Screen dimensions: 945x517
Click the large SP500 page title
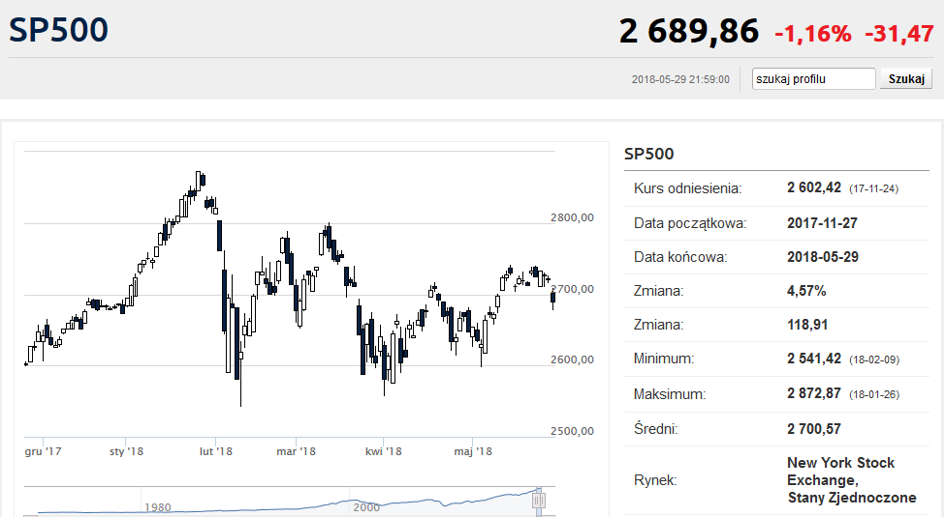pyautogui.click(x=58, y=30)
